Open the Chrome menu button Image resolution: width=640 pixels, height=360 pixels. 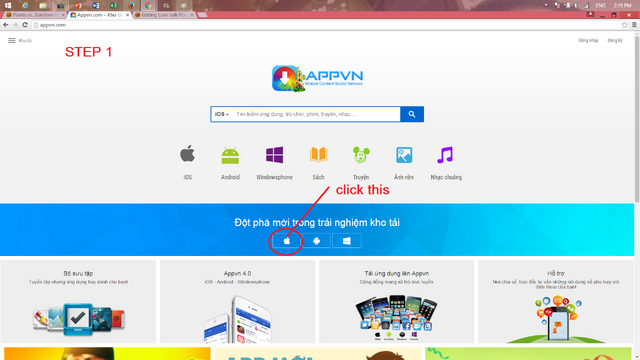click(634, 25)
